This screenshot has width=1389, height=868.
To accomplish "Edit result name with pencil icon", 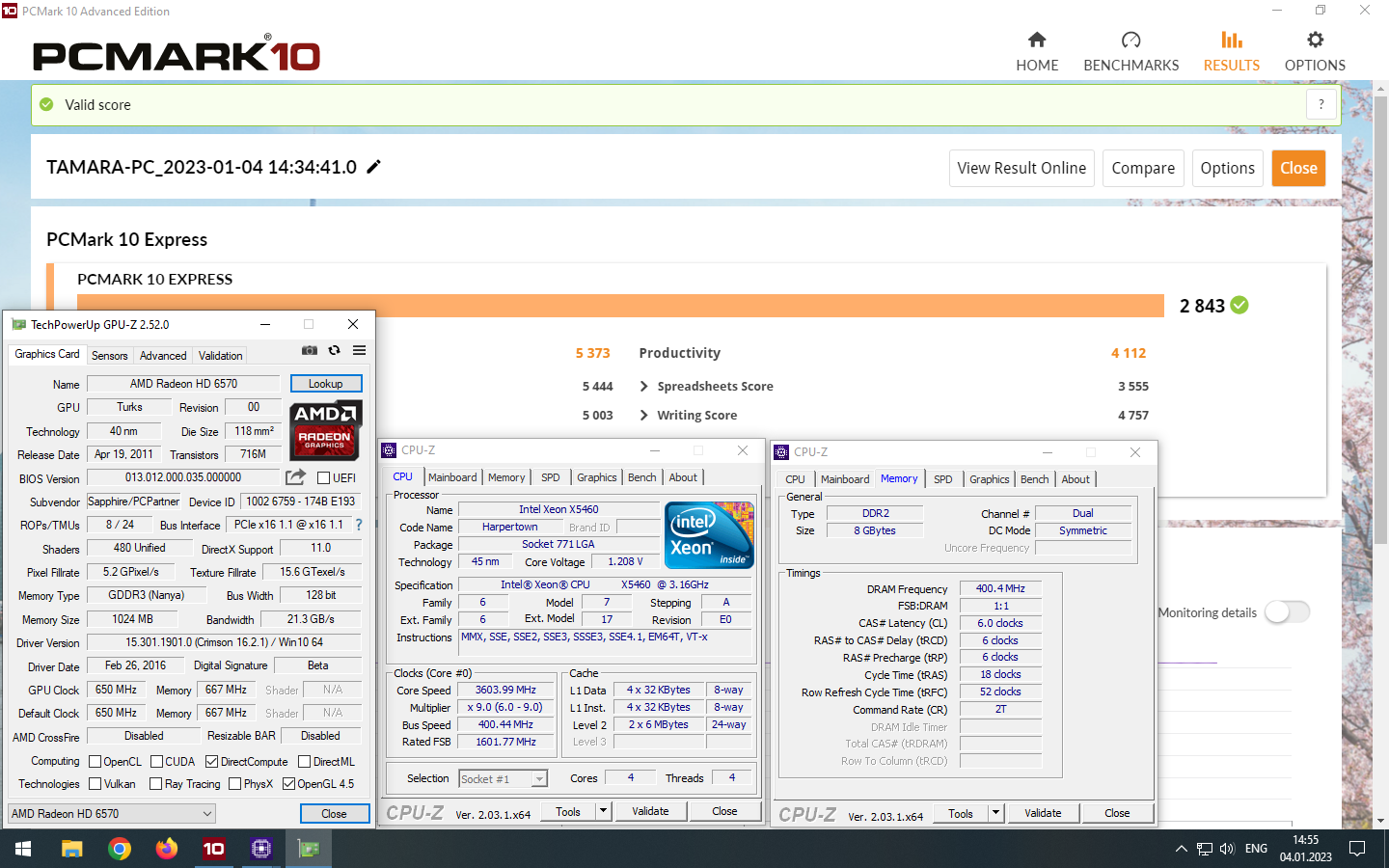I will tap(374, 167).
